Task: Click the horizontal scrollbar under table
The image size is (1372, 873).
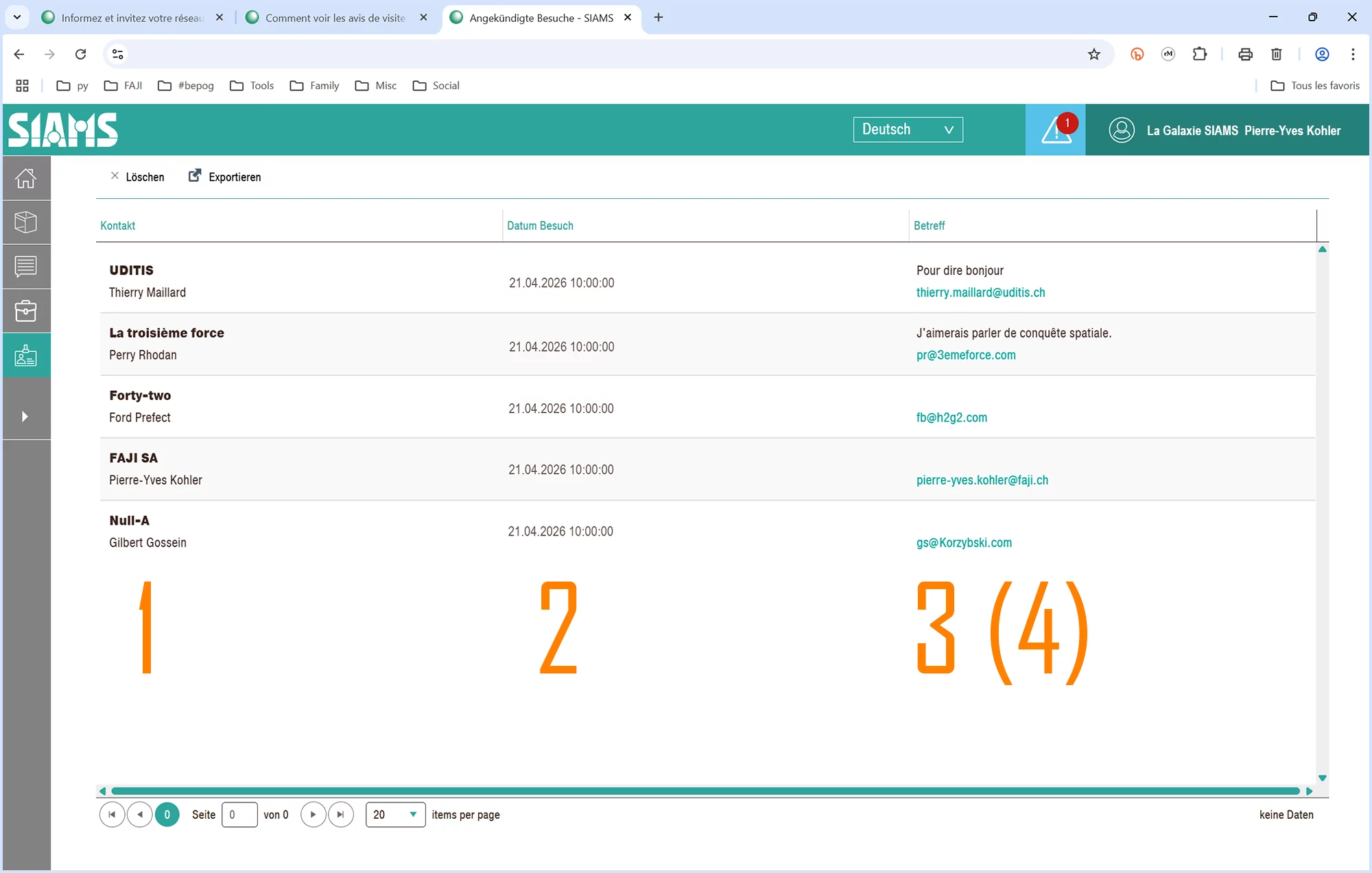Action: pos(705,791)
